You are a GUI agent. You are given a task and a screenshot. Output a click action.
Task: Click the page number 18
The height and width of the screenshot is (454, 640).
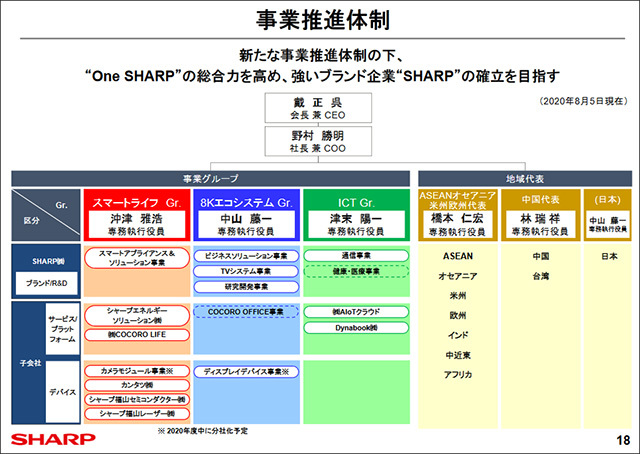pyautogui.click(x=623, y=441)
